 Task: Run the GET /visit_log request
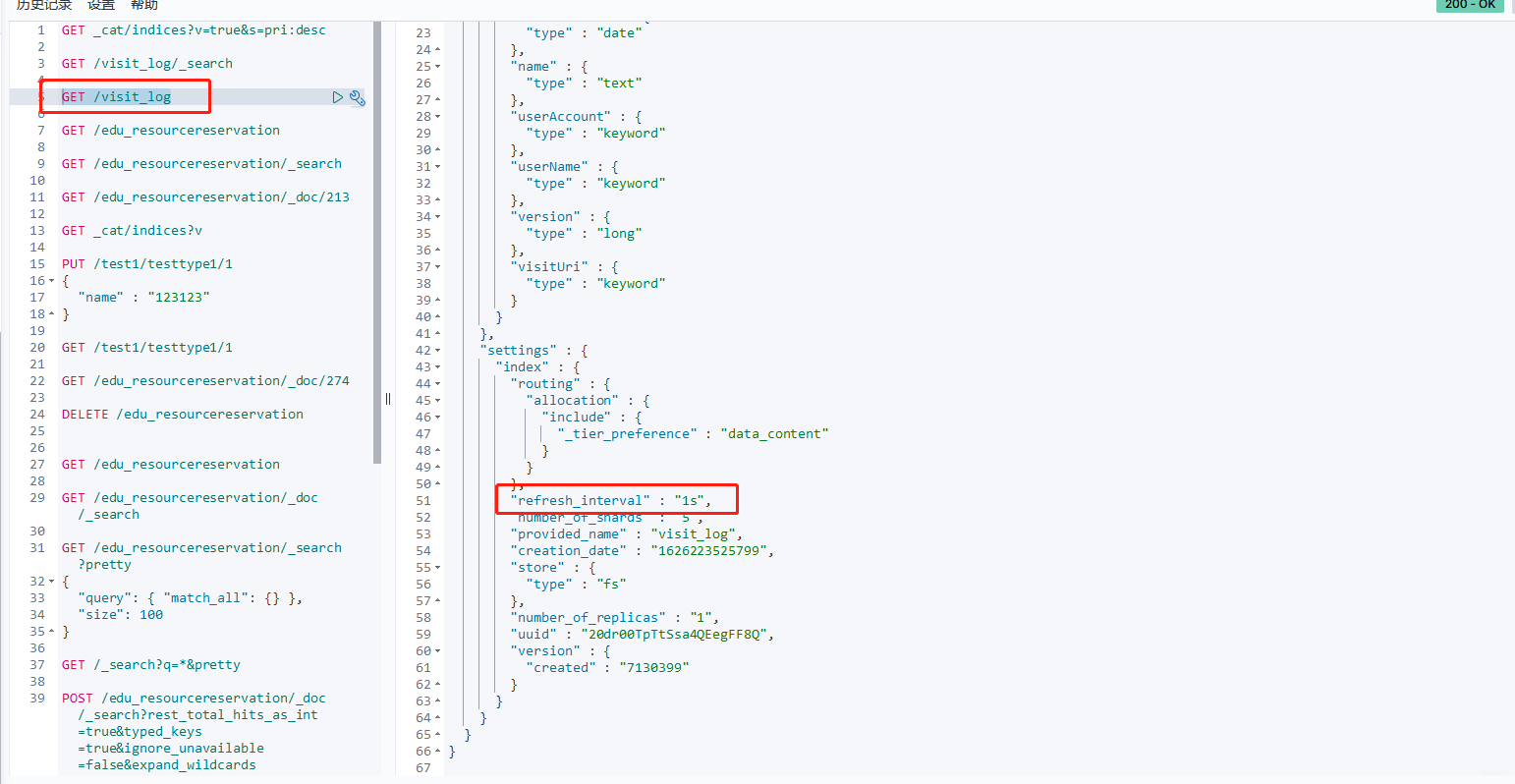[337, 97]
